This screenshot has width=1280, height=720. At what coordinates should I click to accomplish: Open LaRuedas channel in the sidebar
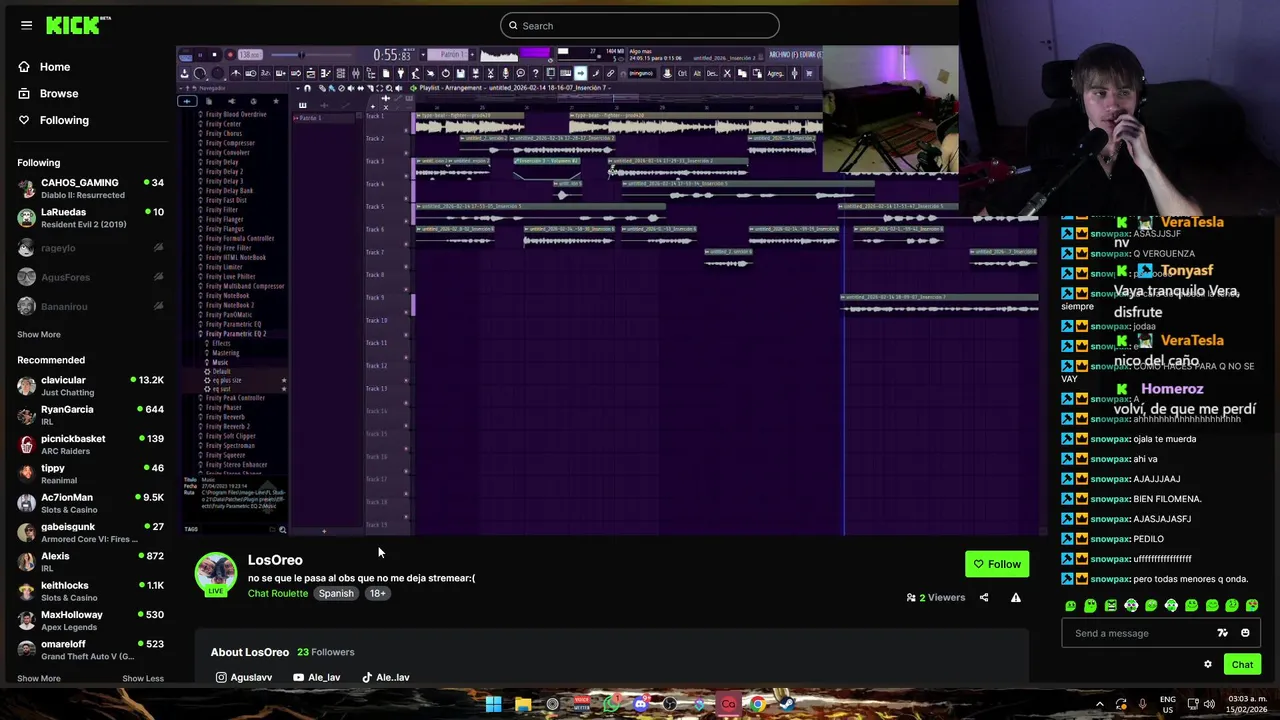click(x=90, y=218)
